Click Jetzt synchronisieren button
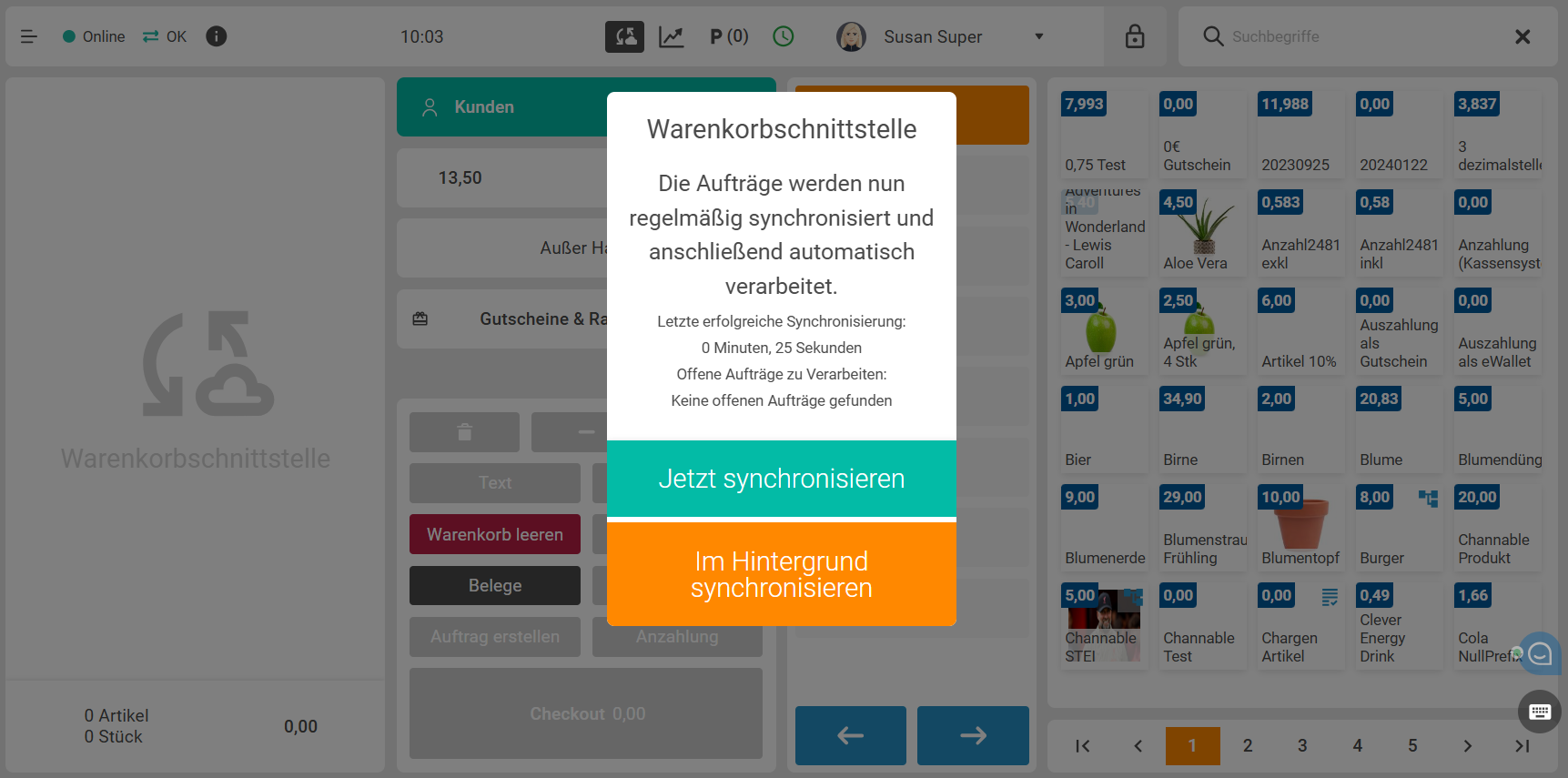This screenshot has width=1568, height=778. (781, 479)
